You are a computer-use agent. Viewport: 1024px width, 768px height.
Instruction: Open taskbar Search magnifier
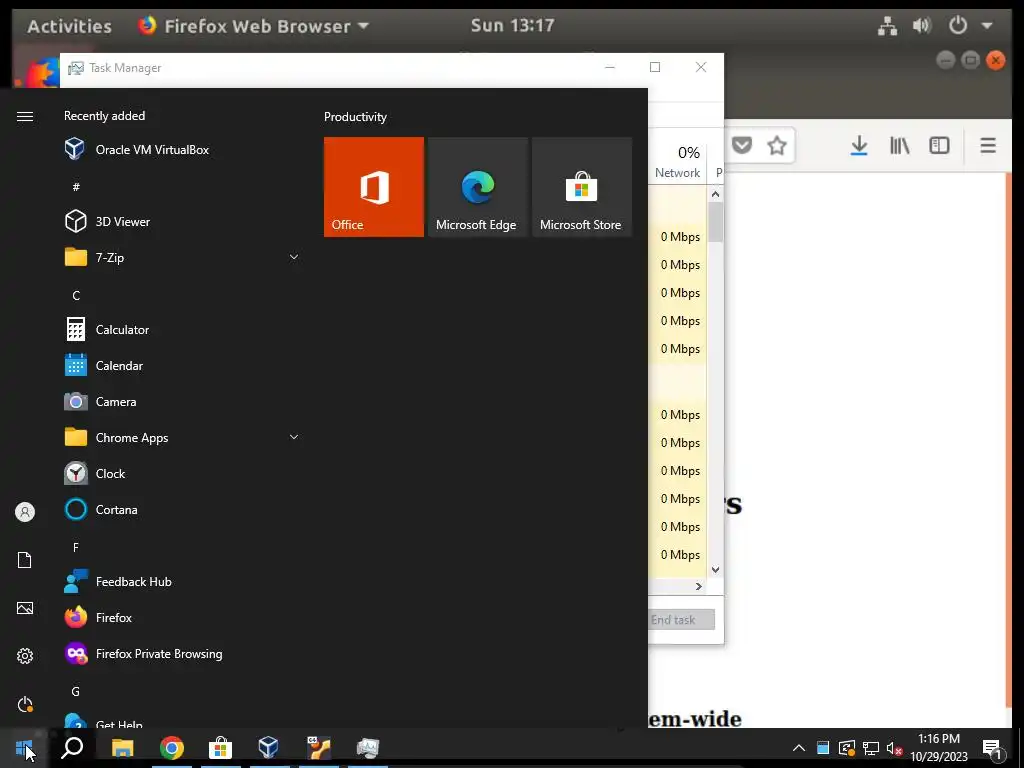[72, 747]
